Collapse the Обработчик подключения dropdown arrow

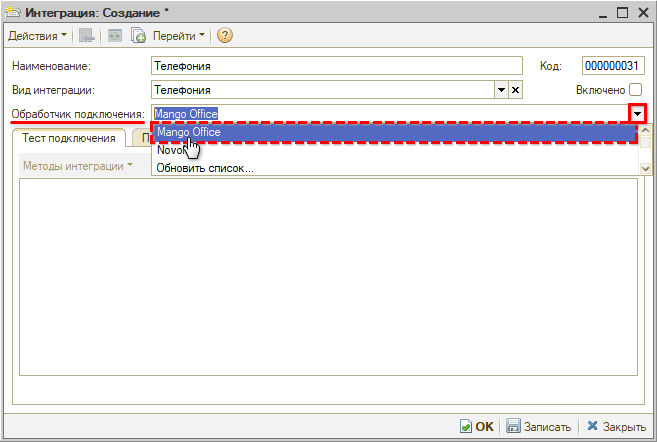[x=636, y=114]
